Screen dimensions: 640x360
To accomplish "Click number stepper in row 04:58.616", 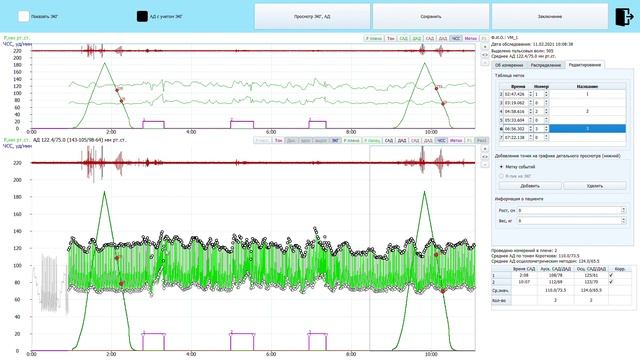I will tap(546, 111).
